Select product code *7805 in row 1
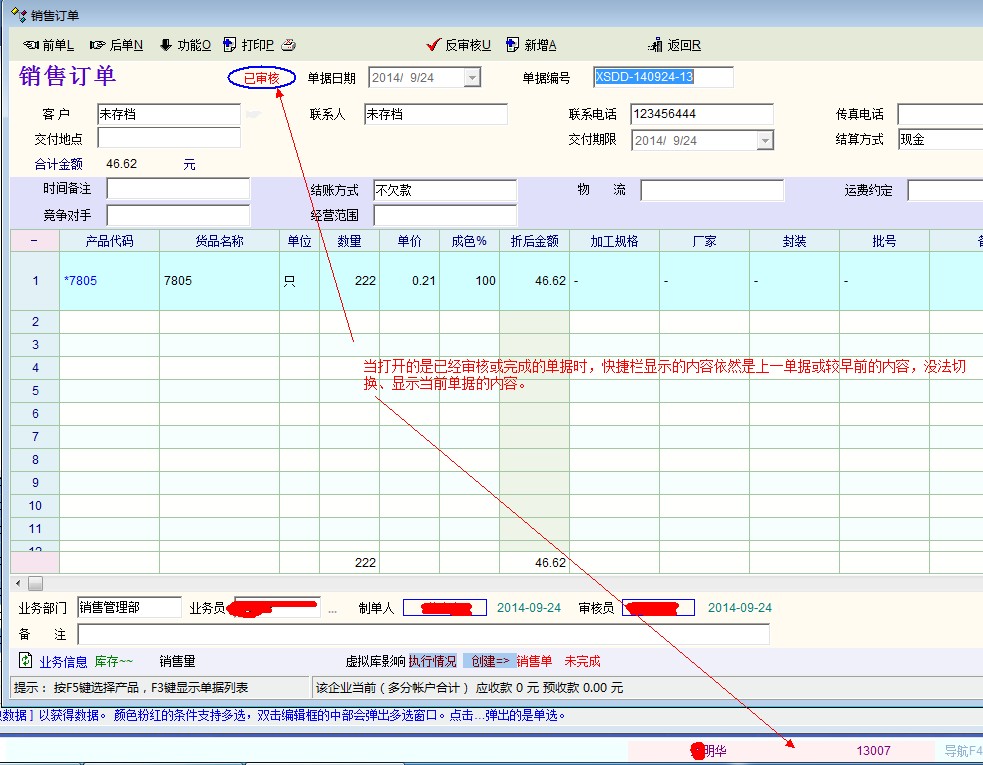 point(81,281)
